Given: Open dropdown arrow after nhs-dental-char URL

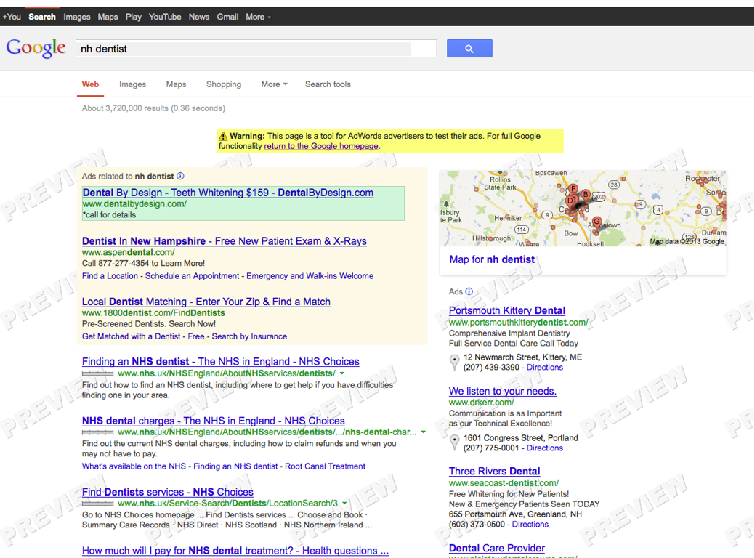Looking at the screenshot, I should 423,432.
